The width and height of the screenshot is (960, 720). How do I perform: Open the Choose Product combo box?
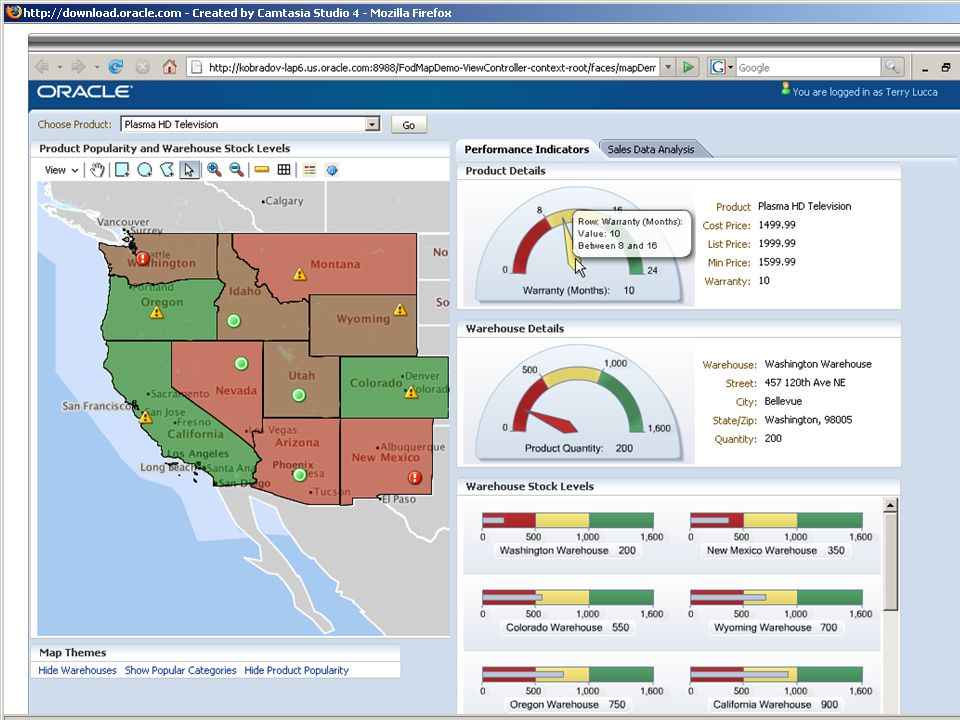(x=250, y=124)
